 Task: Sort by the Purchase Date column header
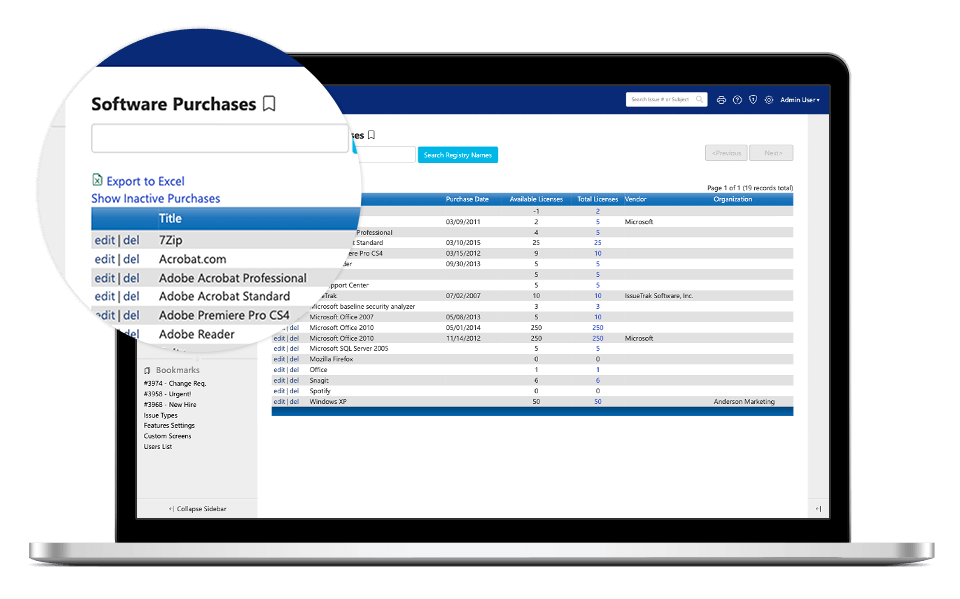point(467,199)
